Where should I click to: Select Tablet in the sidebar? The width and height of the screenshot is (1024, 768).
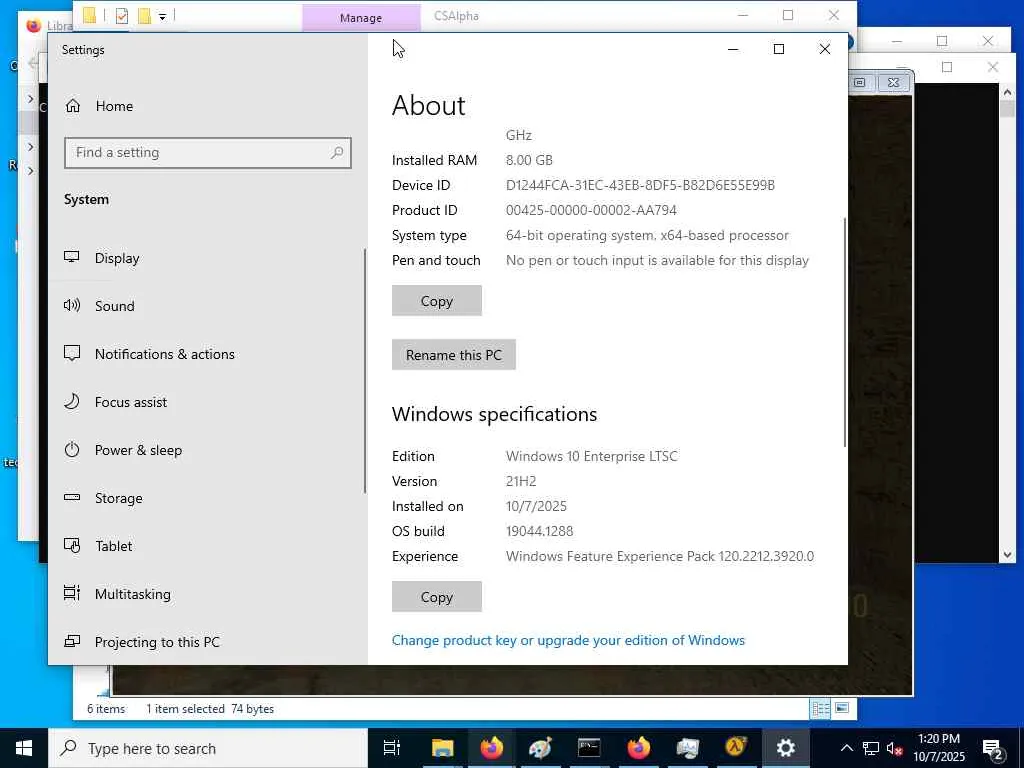tap(98, 546)
